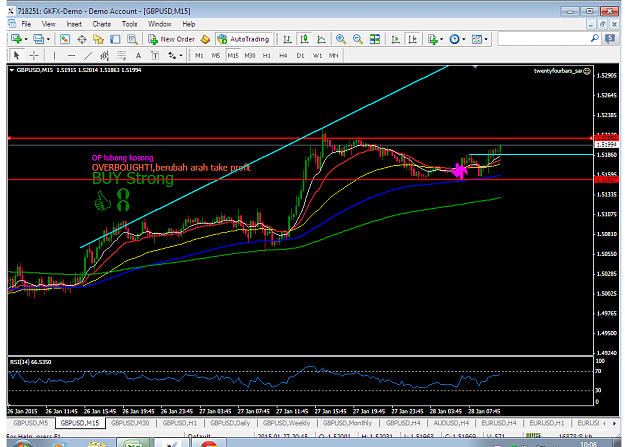This screenshot has width=625, height=447.
Task: Click in the toolbar search field
Action: pyautogui.click(x=544, y=39)
